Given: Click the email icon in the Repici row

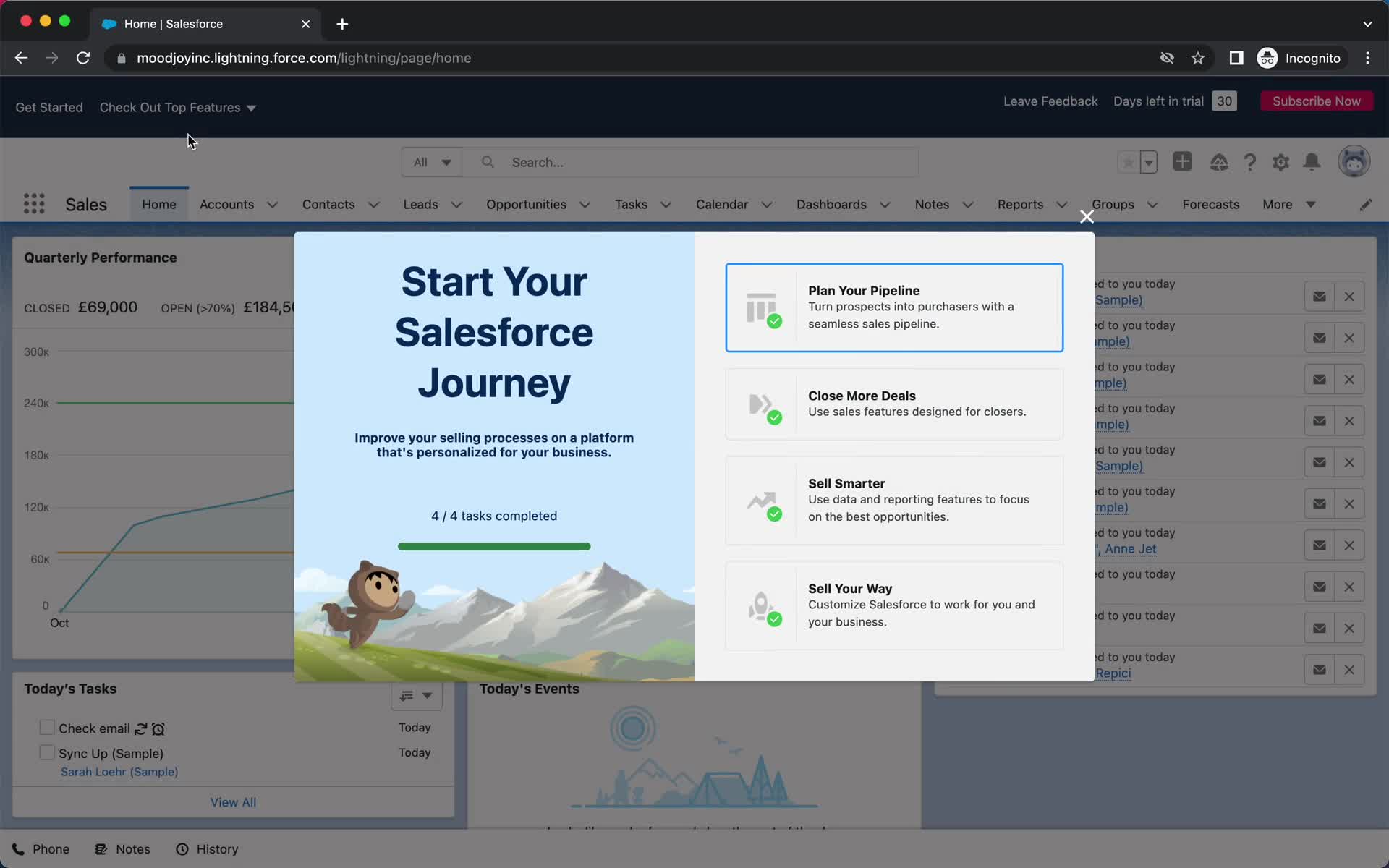Looking at the screenshot, I should click(x=1320, y=670).
